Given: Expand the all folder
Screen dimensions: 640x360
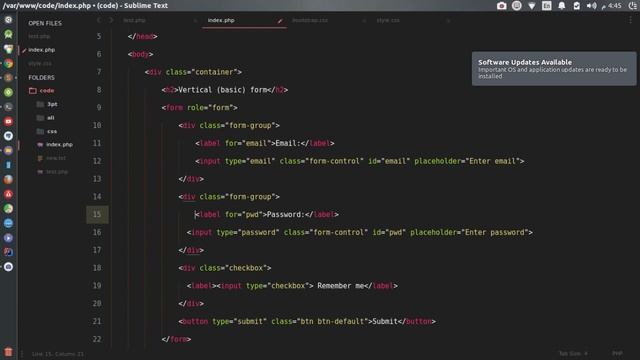Looking at the screenshot, I should 46,118.
